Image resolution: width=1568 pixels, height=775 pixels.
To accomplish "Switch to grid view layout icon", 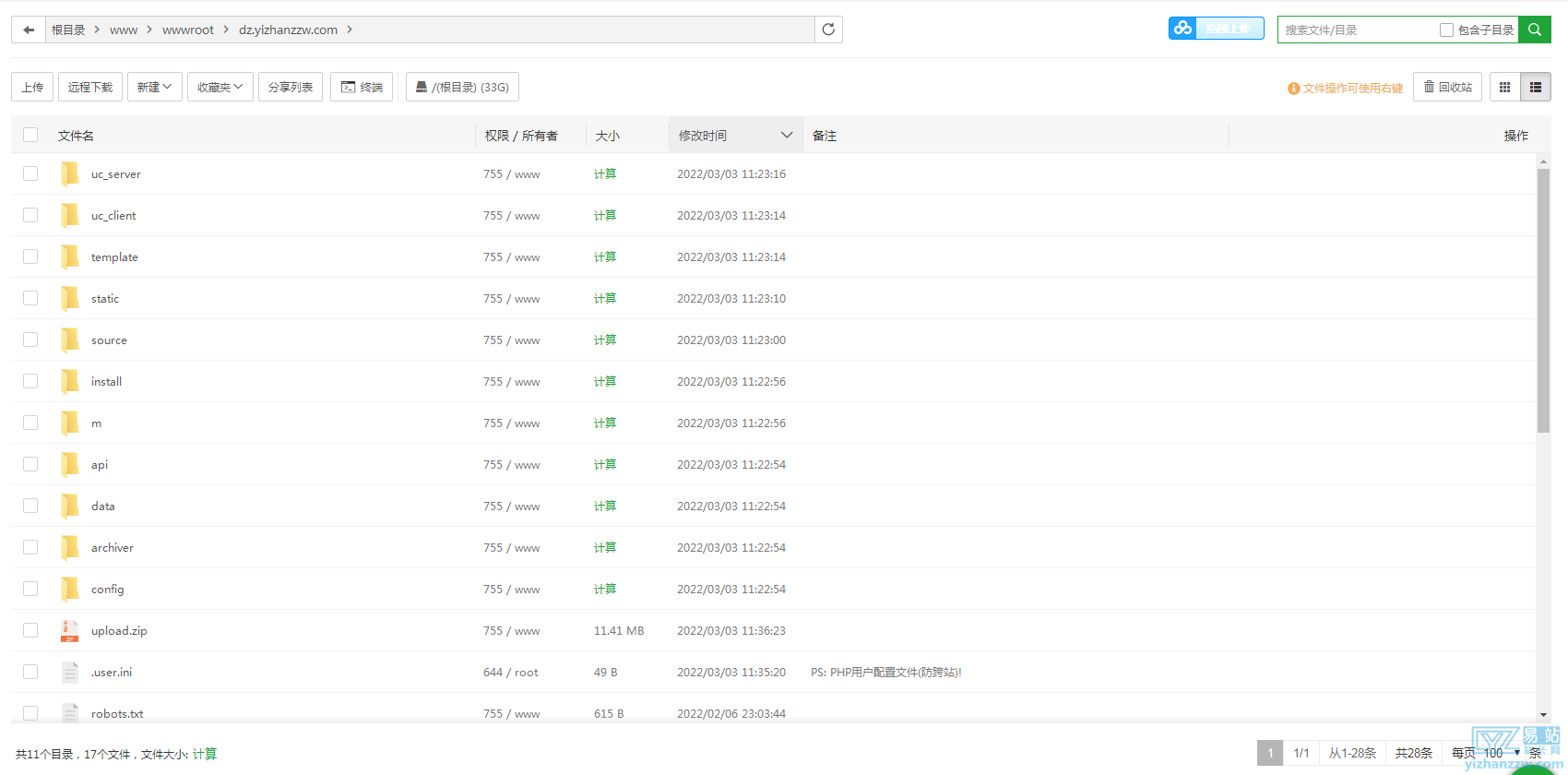I will coord(1504,87).
